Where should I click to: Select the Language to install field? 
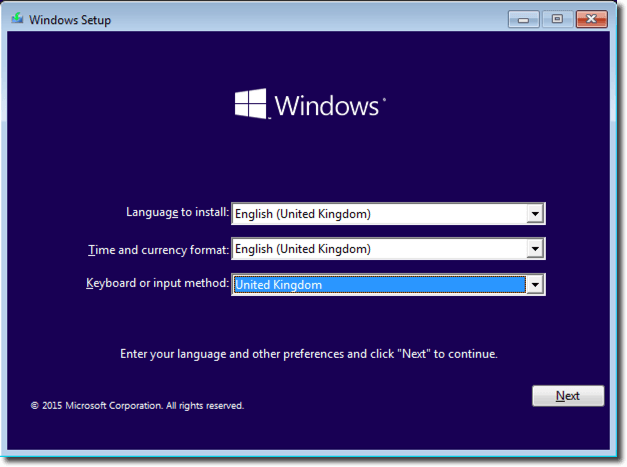(x=388, y=214)
